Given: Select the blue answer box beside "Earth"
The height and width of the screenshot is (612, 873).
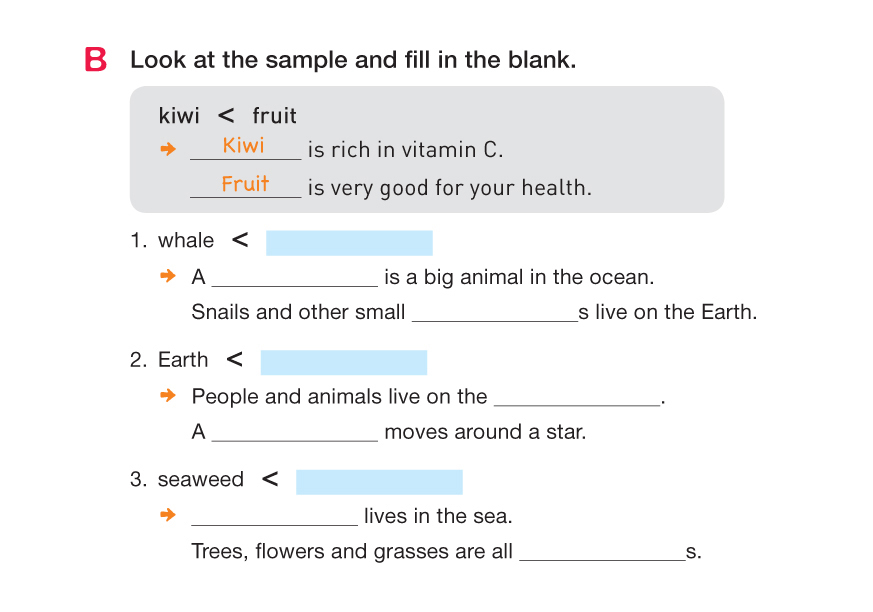Looking at the screenshot, I should point(343,362).
